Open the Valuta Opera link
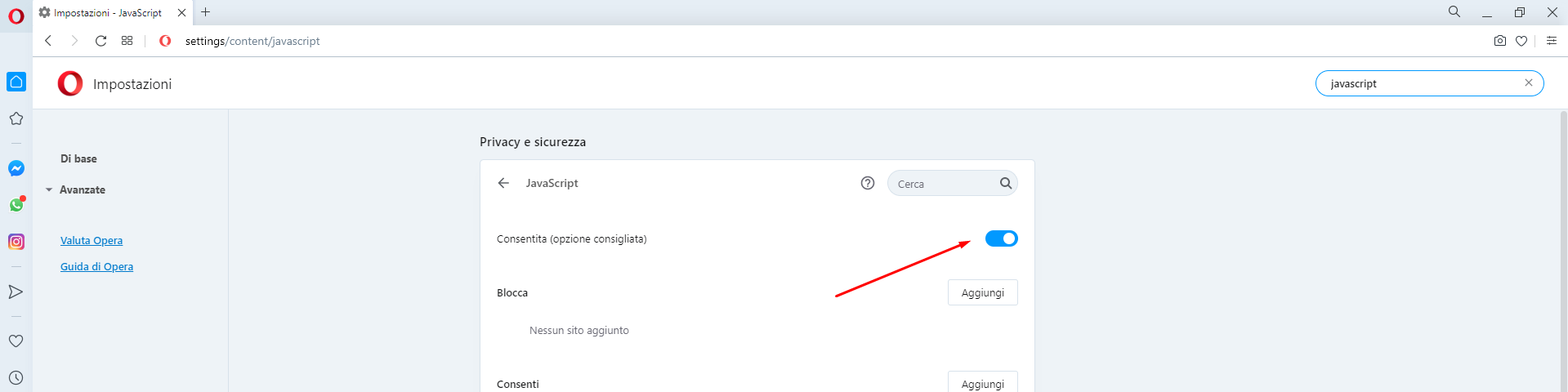 point(92,240)
